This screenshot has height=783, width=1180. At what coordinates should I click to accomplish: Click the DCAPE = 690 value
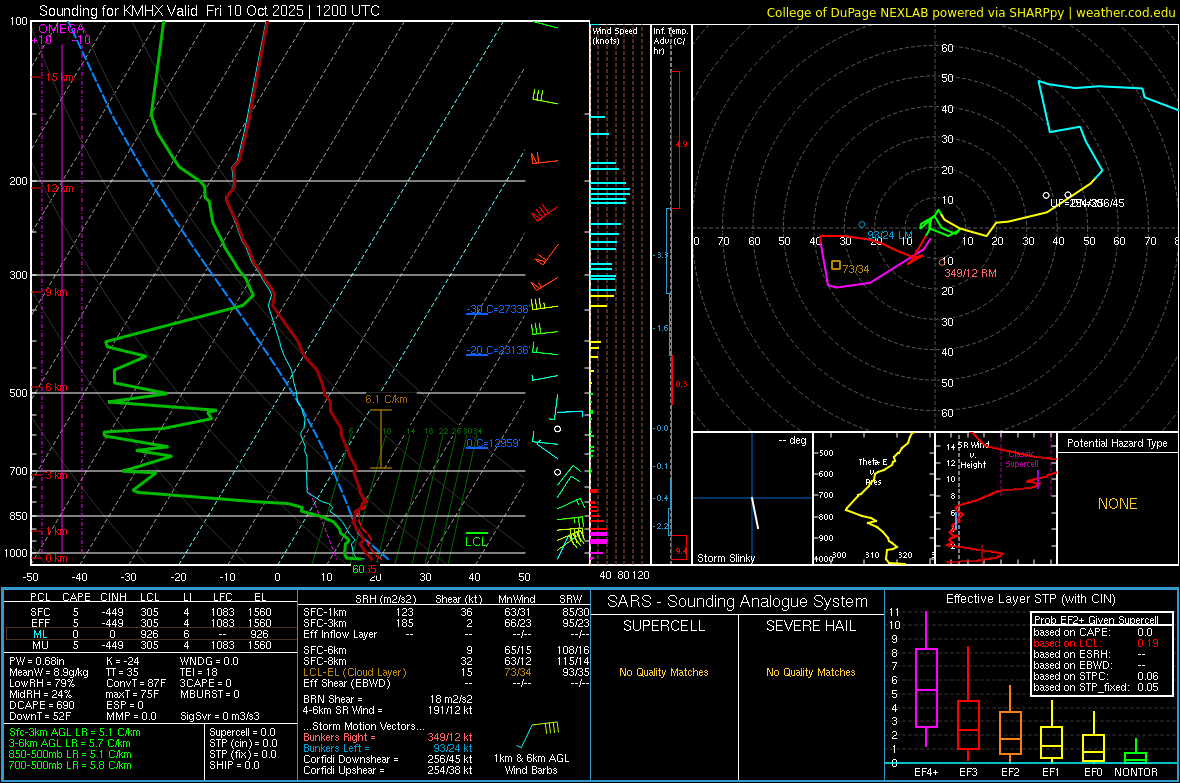click(41, 705)
